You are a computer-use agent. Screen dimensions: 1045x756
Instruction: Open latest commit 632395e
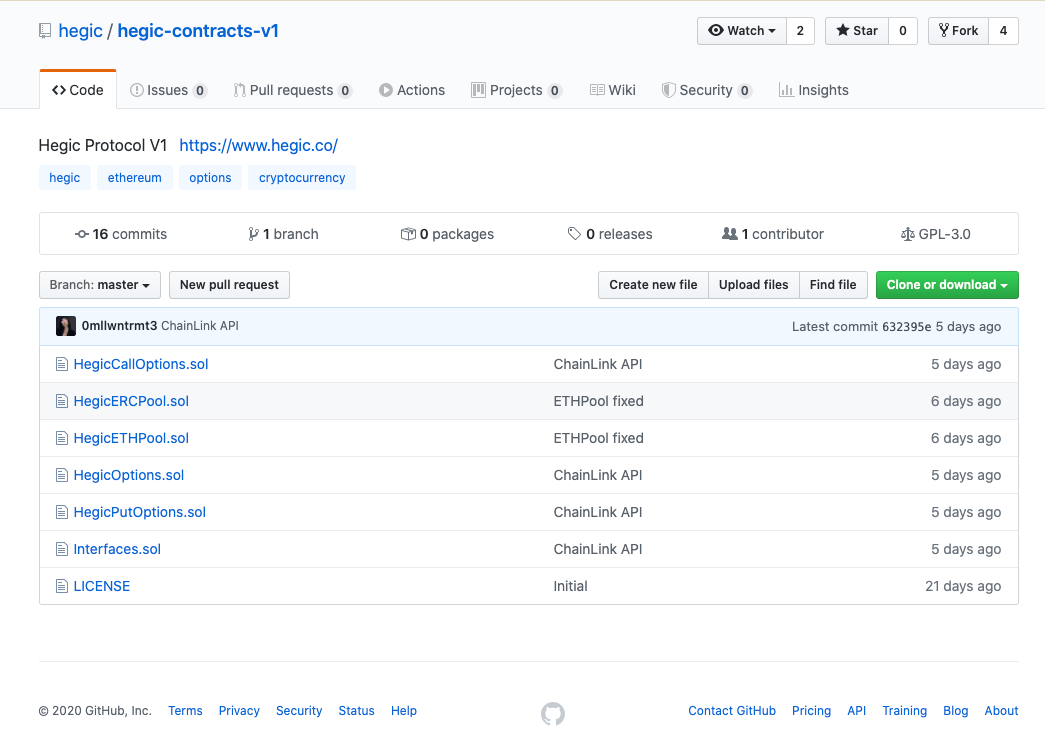click(x=906, y=327)
